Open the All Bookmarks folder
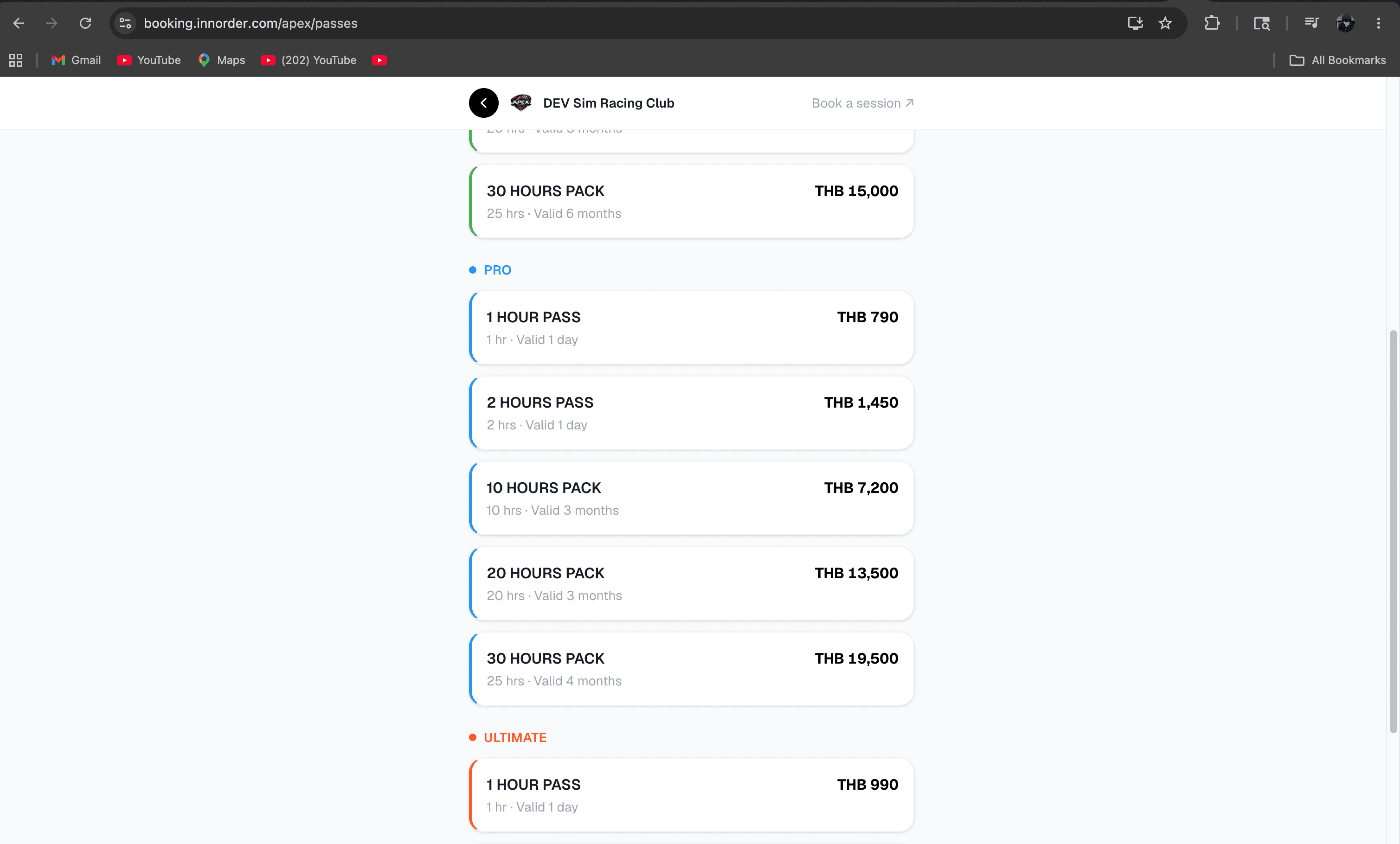The image size is (1400, 844). [1337, 60]
